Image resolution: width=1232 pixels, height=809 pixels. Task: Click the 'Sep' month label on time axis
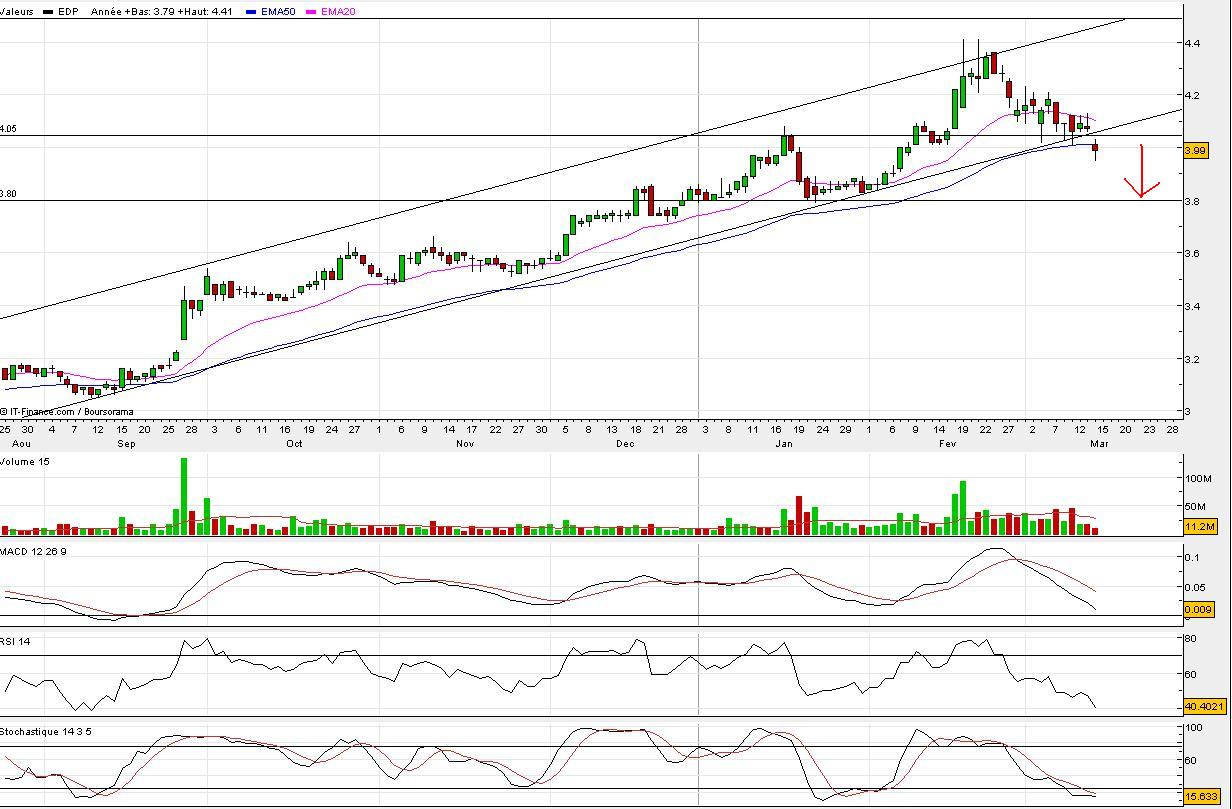click(127, 442)
